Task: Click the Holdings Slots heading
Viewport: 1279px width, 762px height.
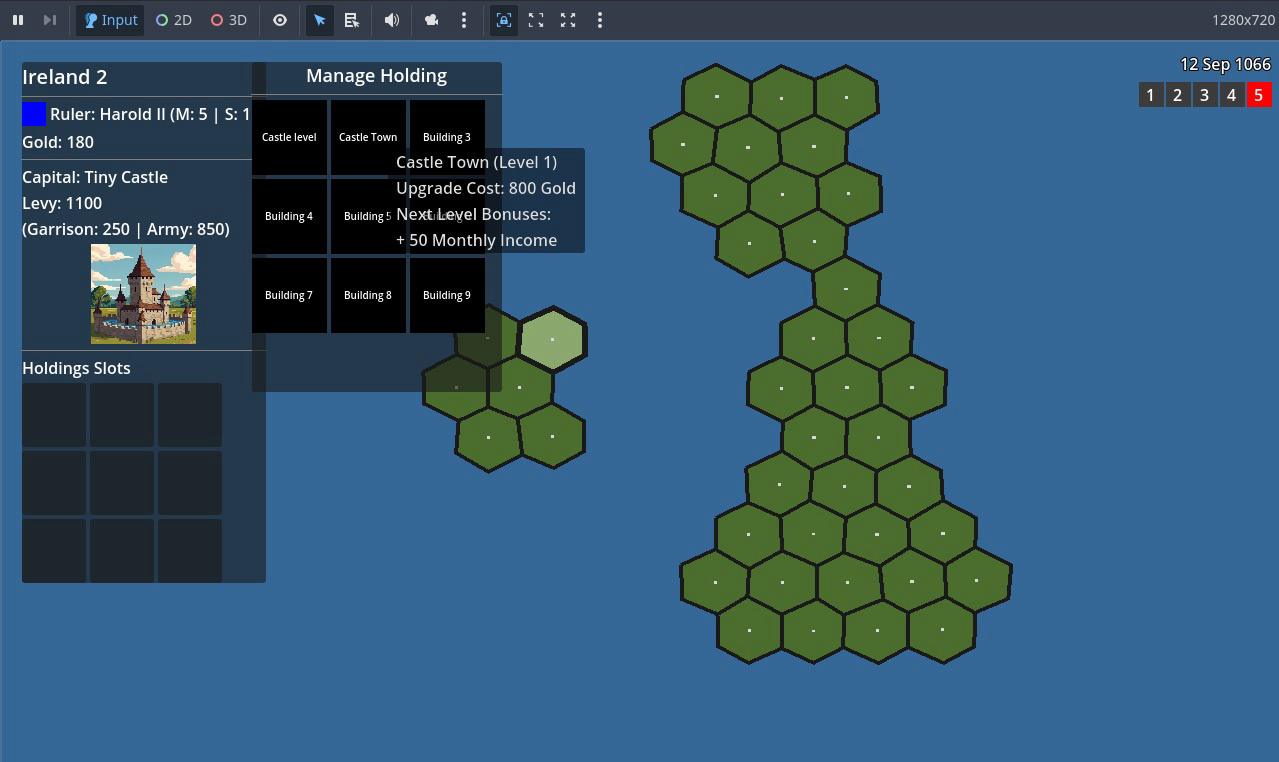Action: click(x=76, y=368)
